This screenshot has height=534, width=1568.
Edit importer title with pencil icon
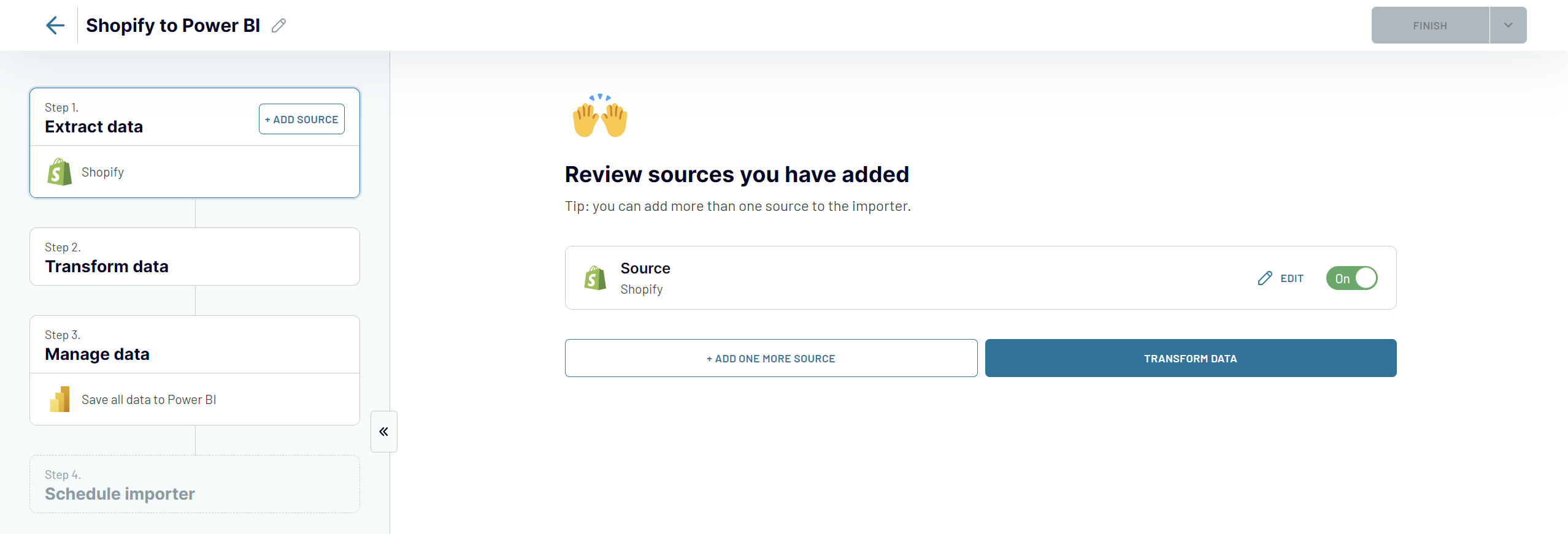[279, 25]
